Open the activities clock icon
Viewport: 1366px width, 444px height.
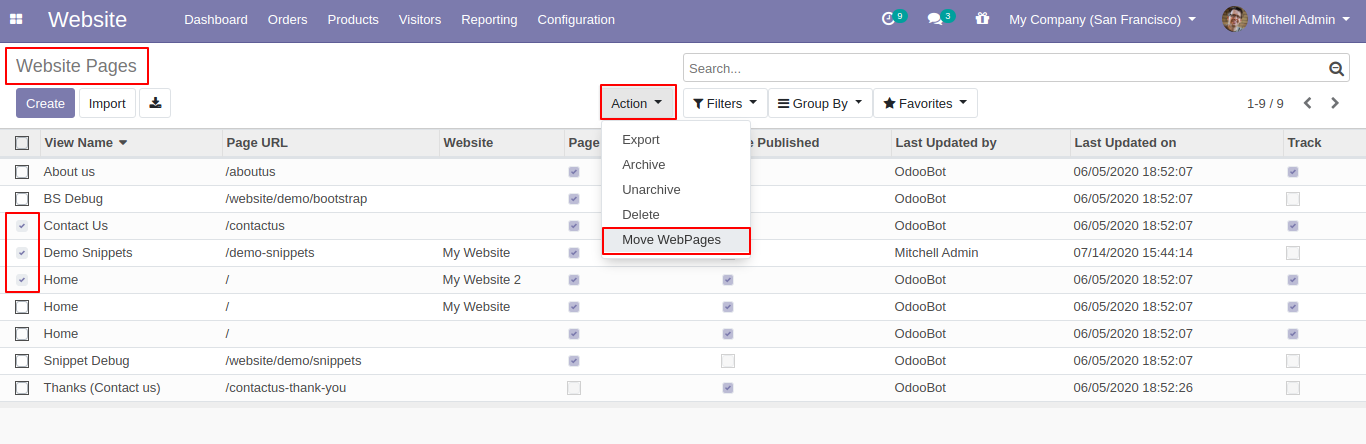888,19
